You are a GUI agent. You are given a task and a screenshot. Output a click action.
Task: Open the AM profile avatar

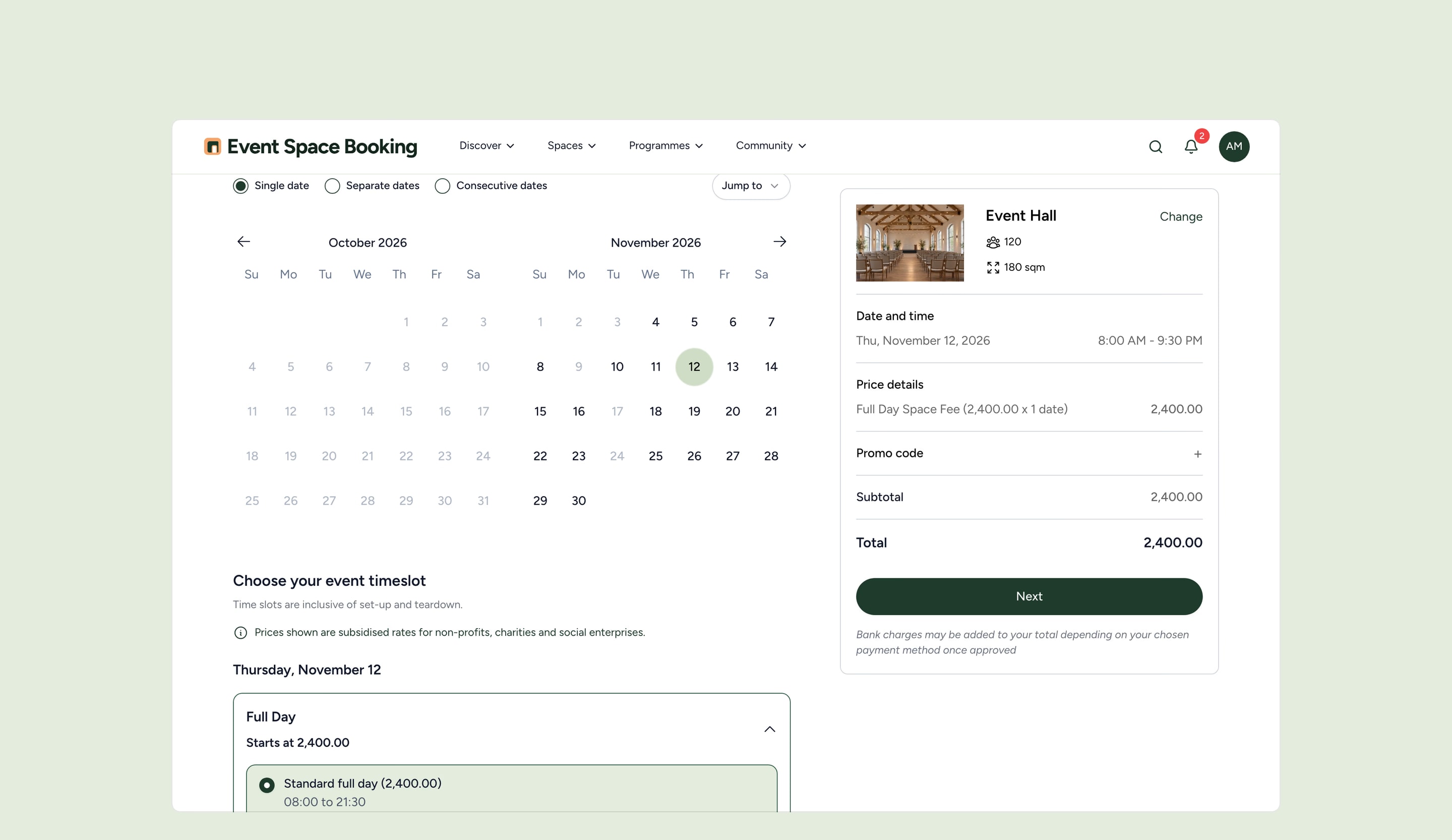pos(1234,146)
